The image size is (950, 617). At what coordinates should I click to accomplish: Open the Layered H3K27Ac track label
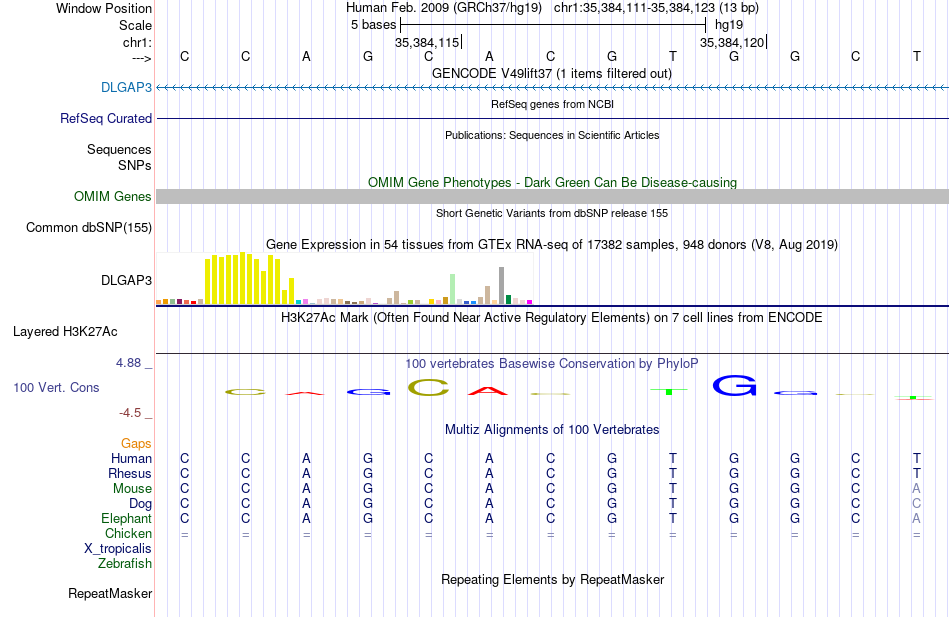pyautogui.click(x=65, y=332)
